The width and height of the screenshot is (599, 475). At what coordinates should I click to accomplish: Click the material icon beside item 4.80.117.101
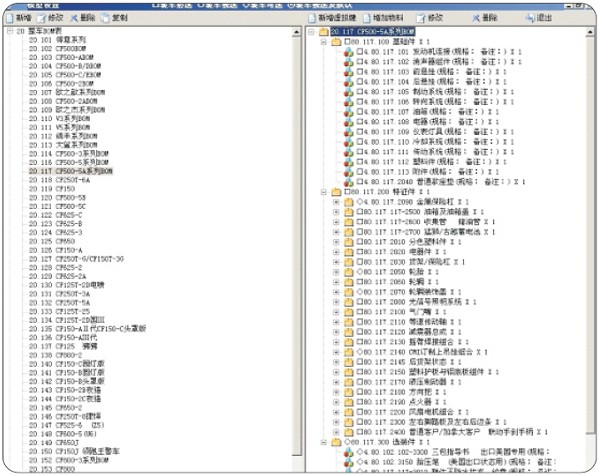click(348, 52)
